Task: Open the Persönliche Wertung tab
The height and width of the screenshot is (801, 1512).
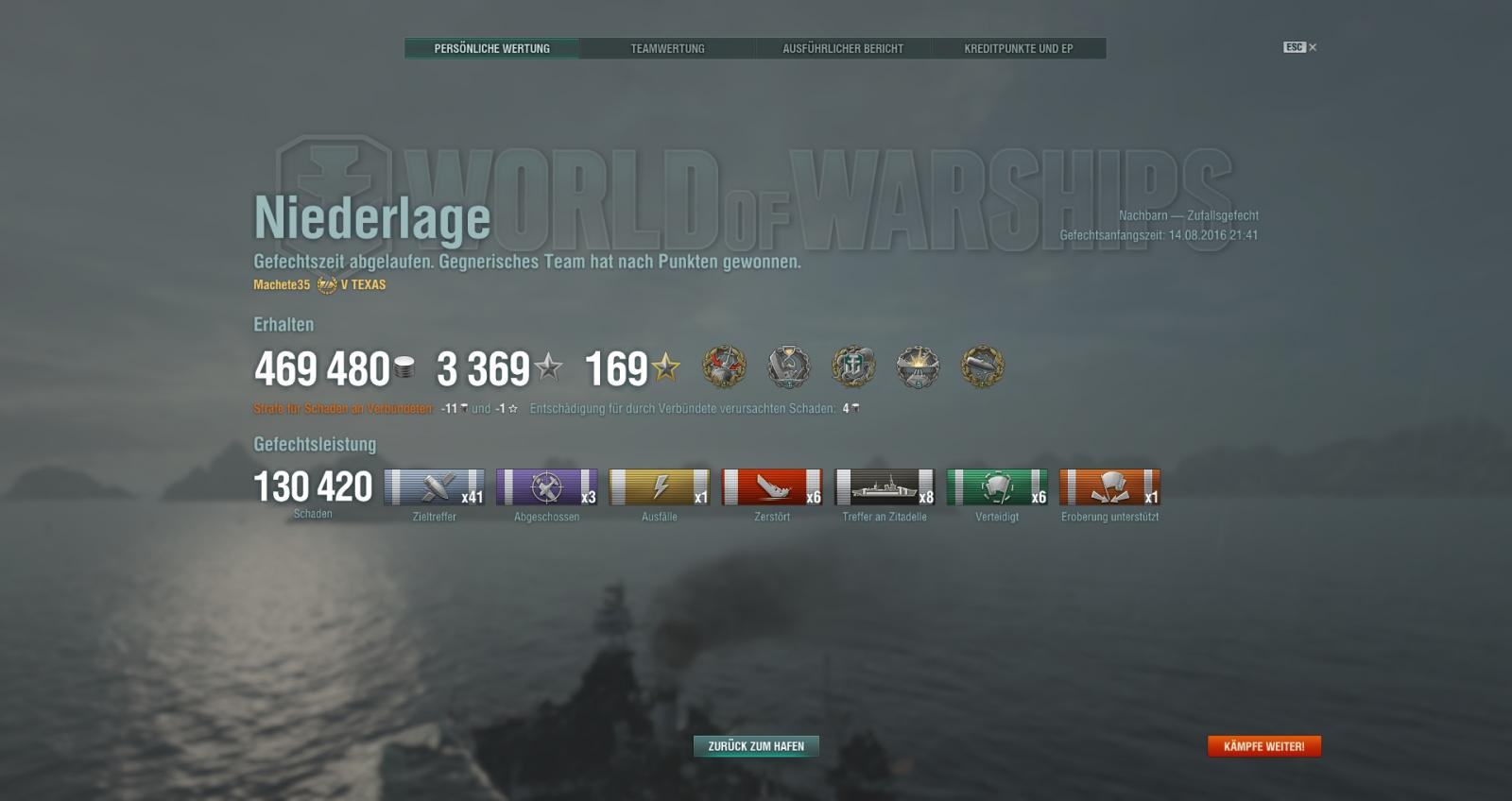Action: coord(491,48)
